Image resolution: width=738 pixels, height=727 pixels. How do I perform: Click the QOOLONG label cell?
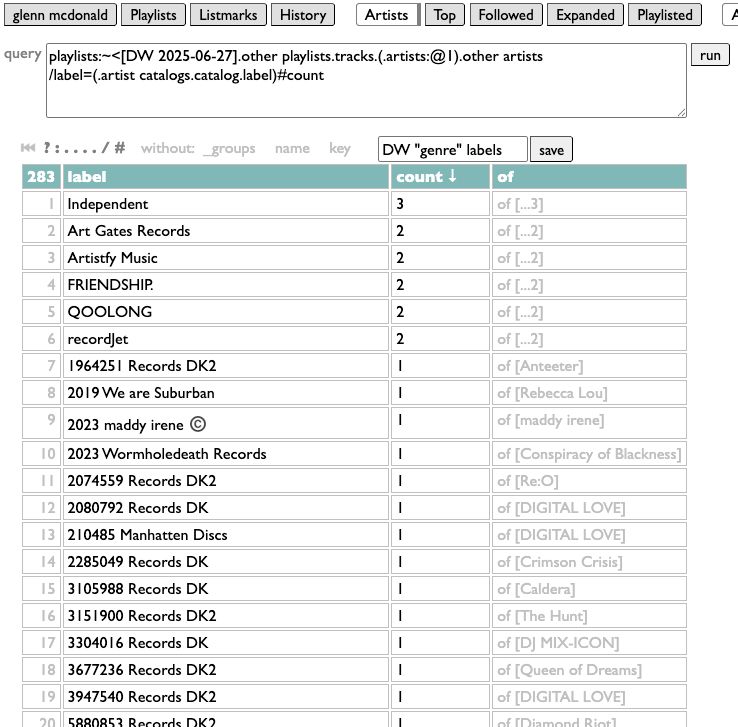point(226,312)
